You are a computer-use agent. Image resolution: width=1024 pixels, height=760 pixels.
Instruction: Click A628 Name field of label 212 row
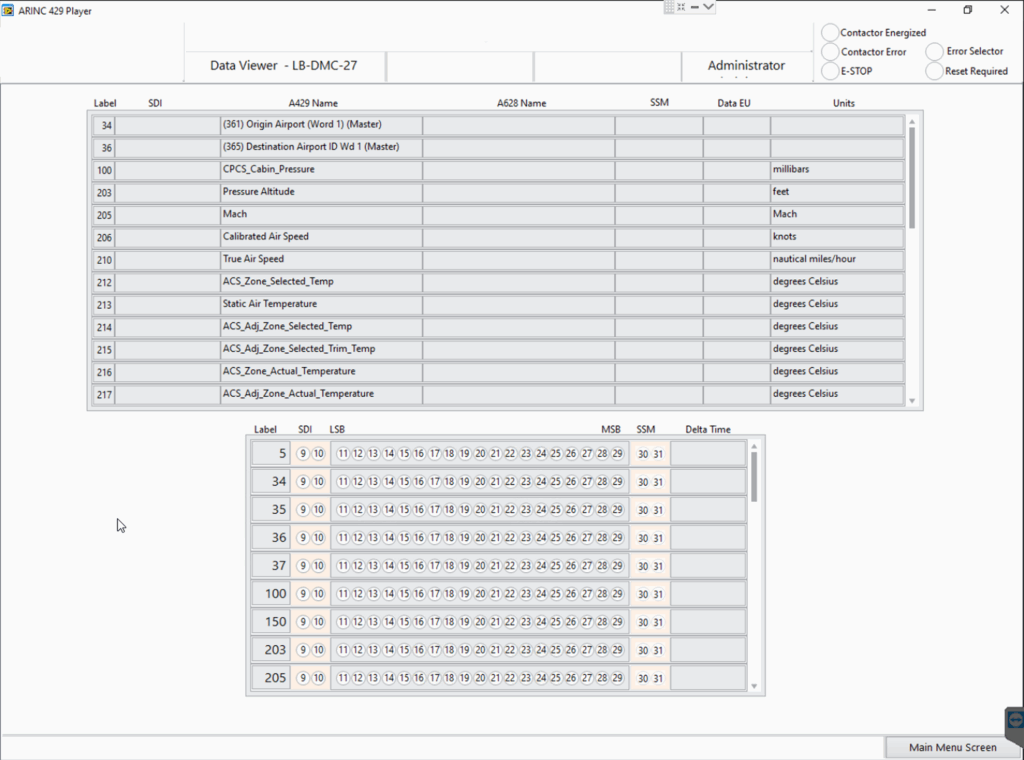click(519, 283)
